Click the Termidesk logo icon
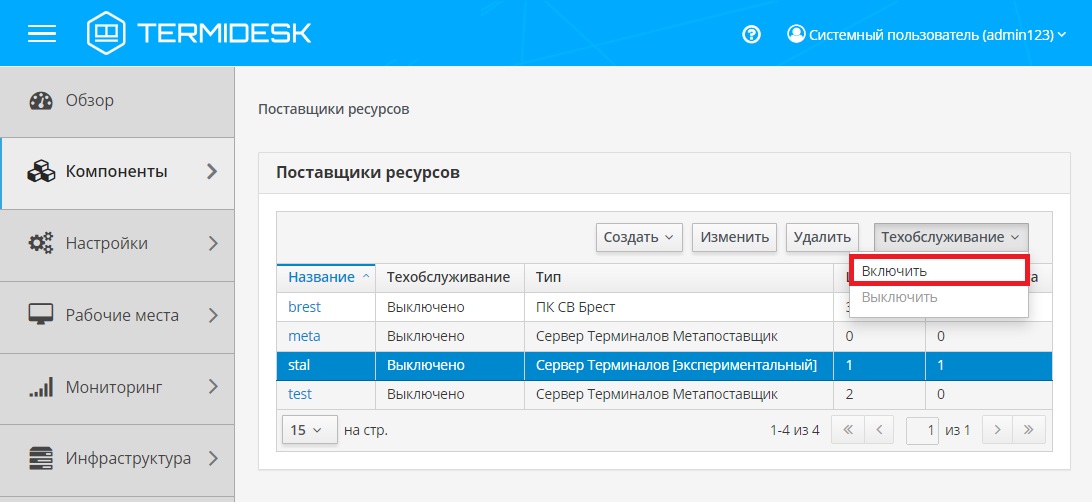The width and height of the screenshot is (1092, 502). [x=106, y=33]
